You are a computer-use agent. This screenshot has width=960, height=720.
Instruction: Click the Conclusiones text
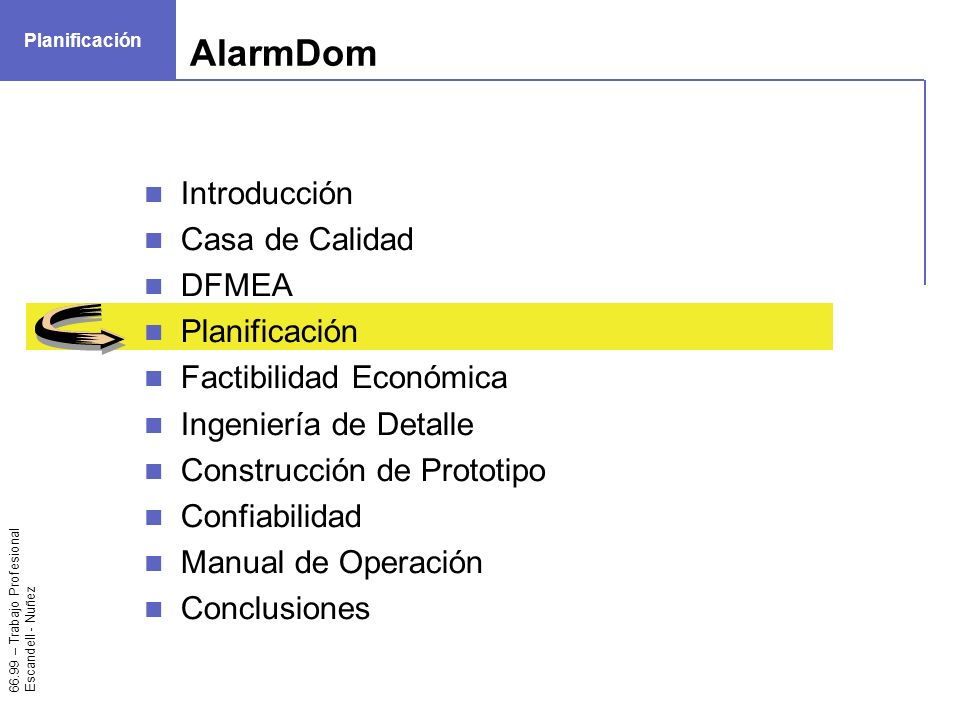coord(276,609)
